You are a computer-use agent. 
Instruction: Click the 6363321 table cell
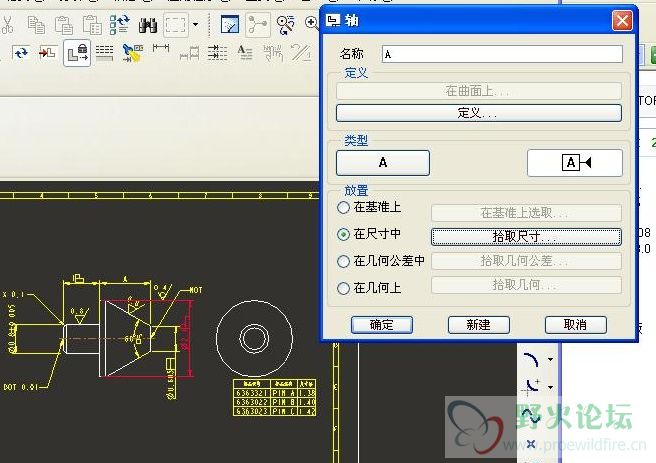[x=252, y=393]
